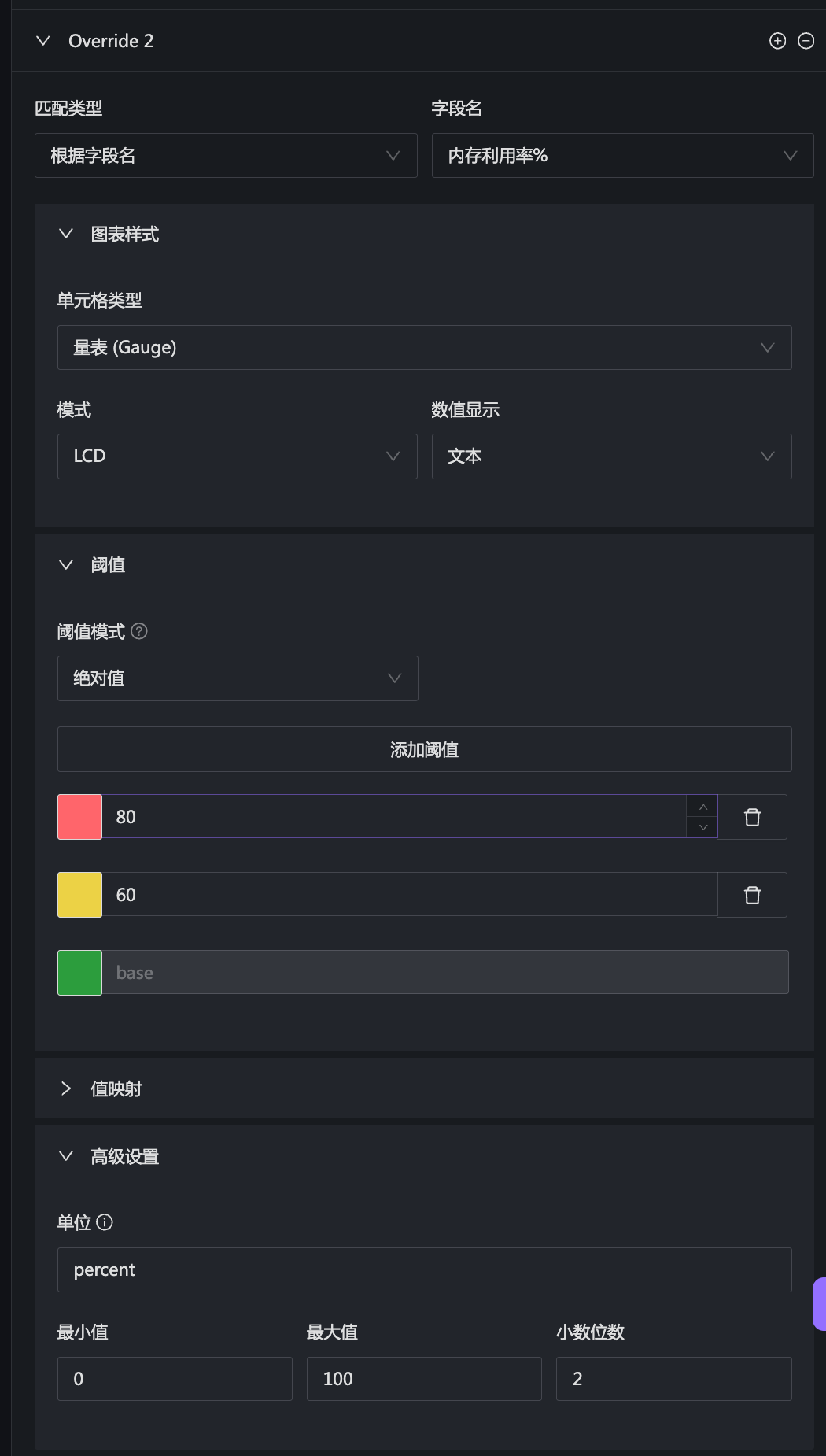This screenshot has height=1456, width=826.
Task: Open the 模式 dropdown set to LCD
Action: (x=237, y=456)
